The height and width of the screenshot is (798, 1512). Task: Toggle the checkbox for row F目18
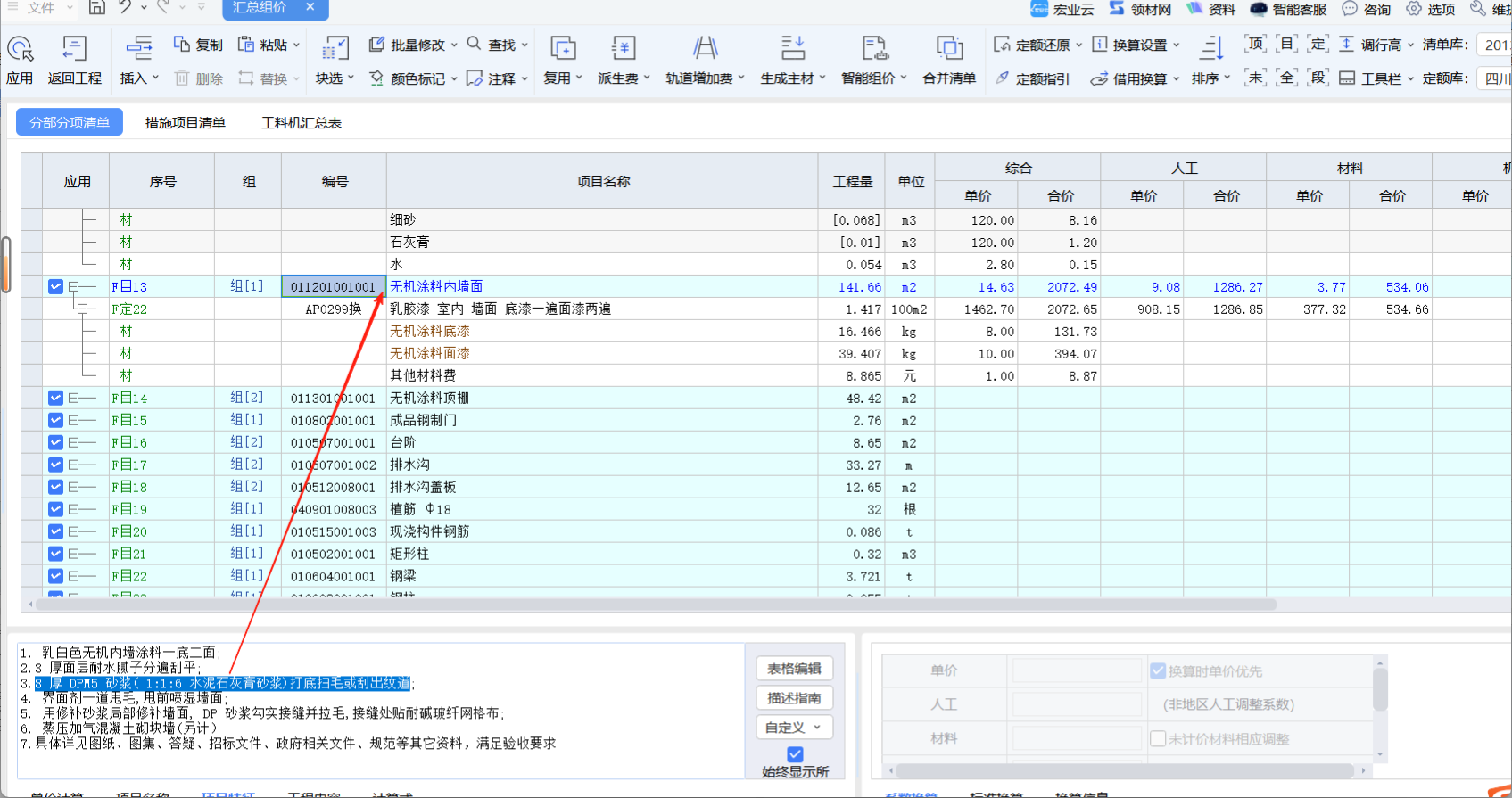(x=55, y=487)
